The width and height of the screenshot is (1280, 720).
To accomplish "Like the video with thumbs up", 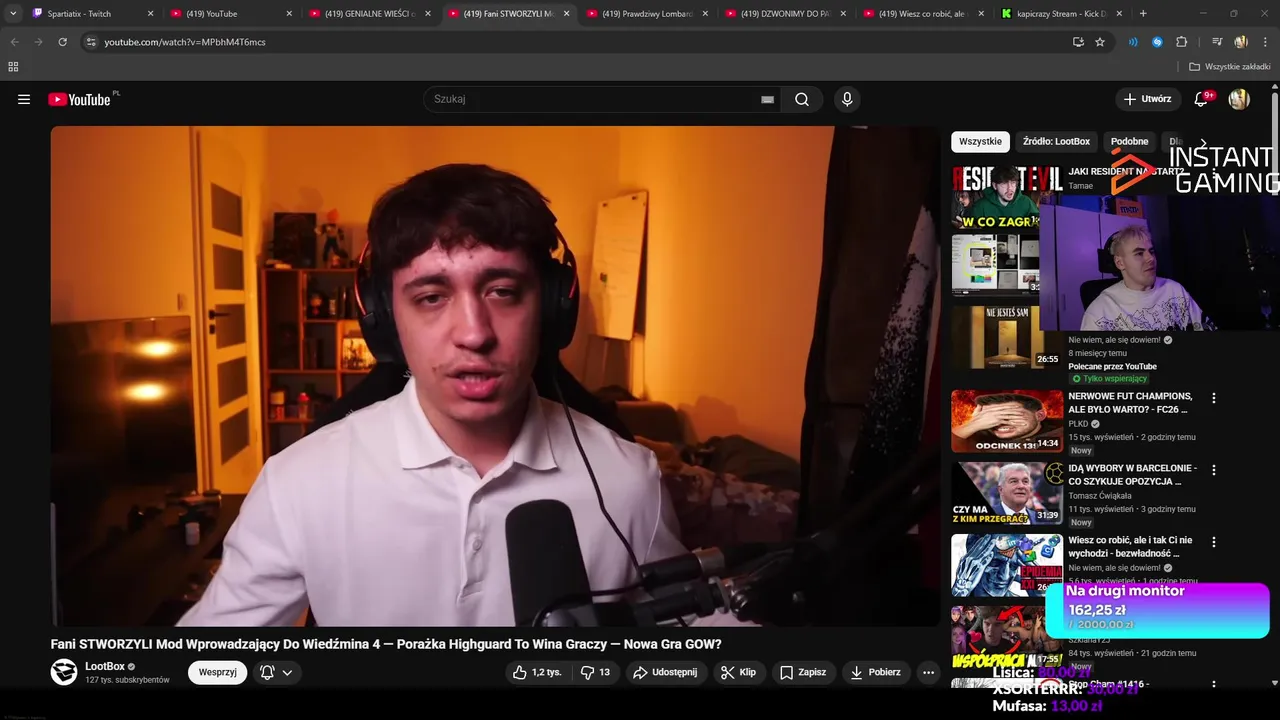I will [x=537, y=672].
